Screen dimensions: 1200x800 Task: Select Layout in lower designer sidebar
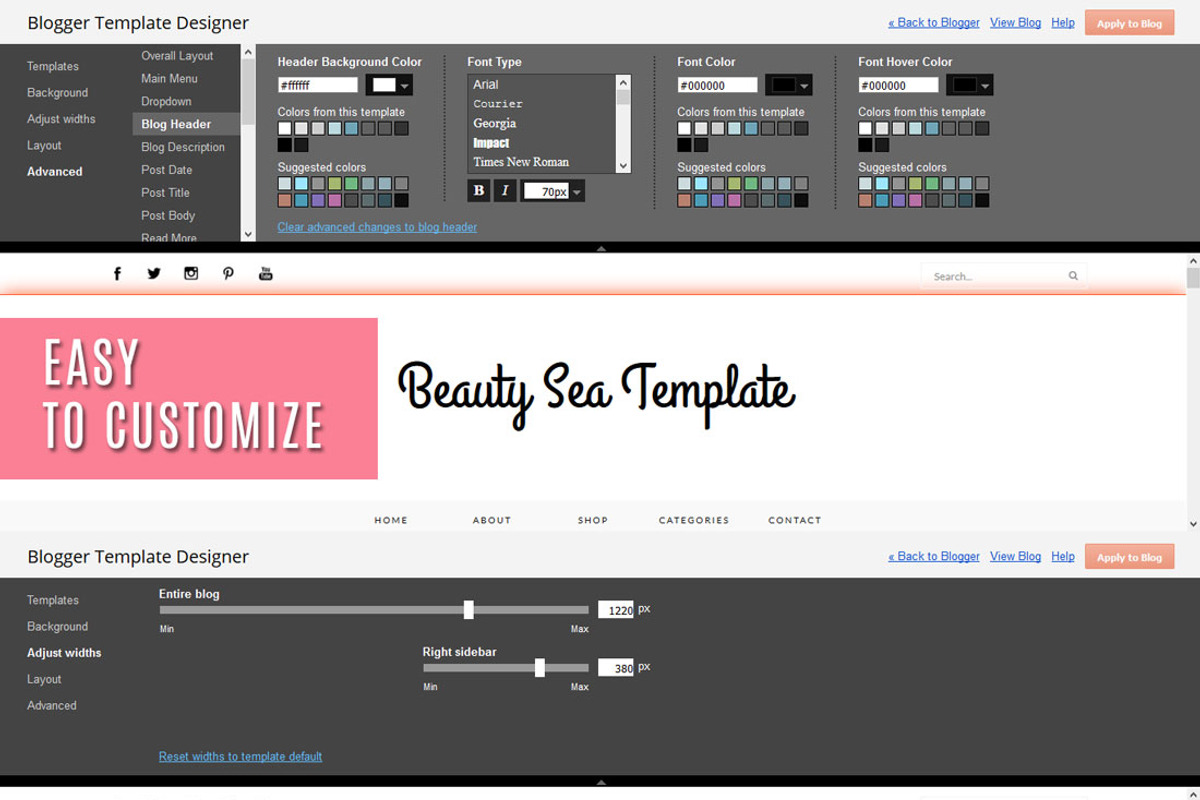(44, 679)
